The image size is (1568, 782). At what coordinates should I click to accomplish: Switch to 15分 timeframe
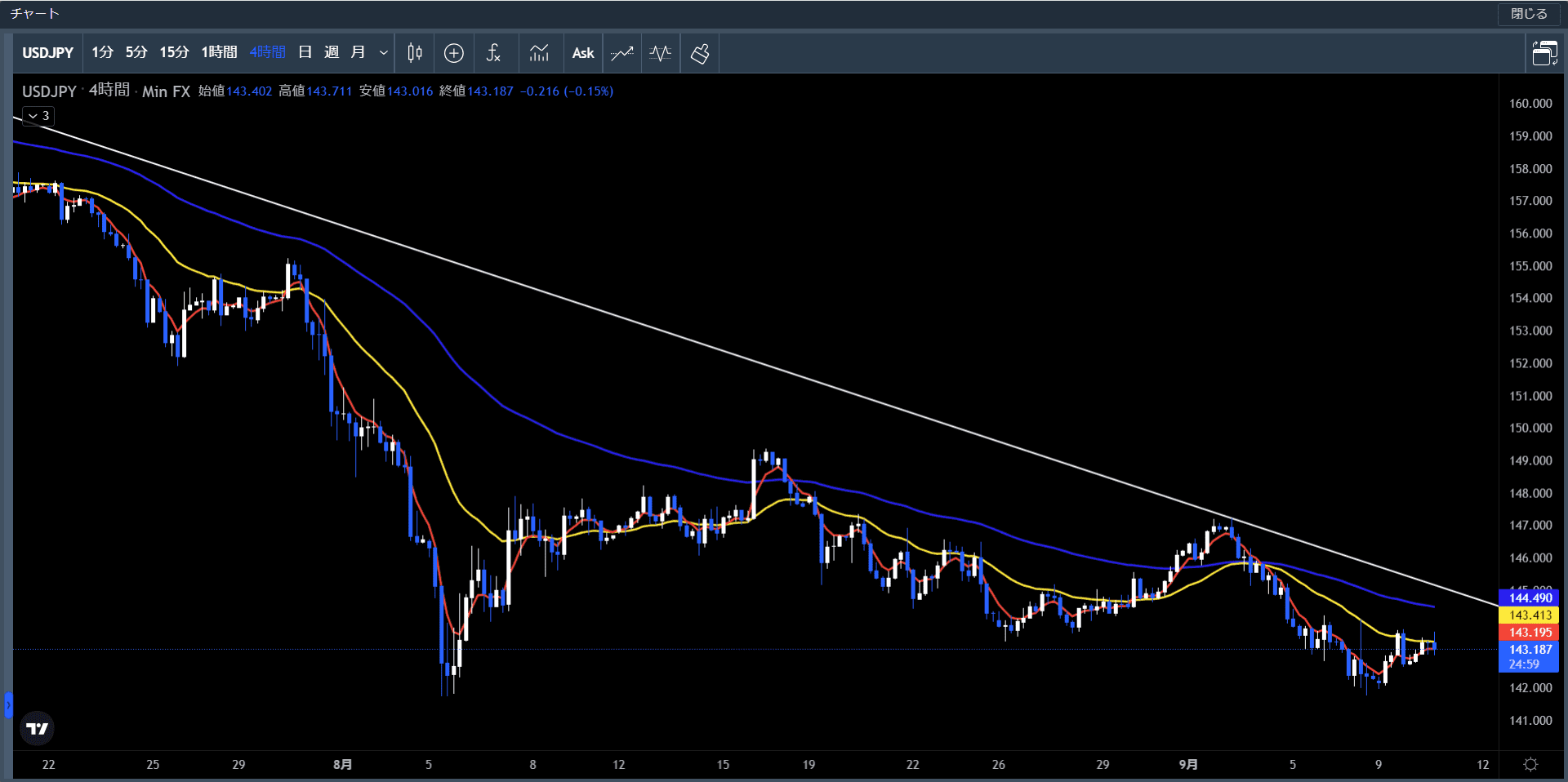pyautogui.click(x=174, y=53)
